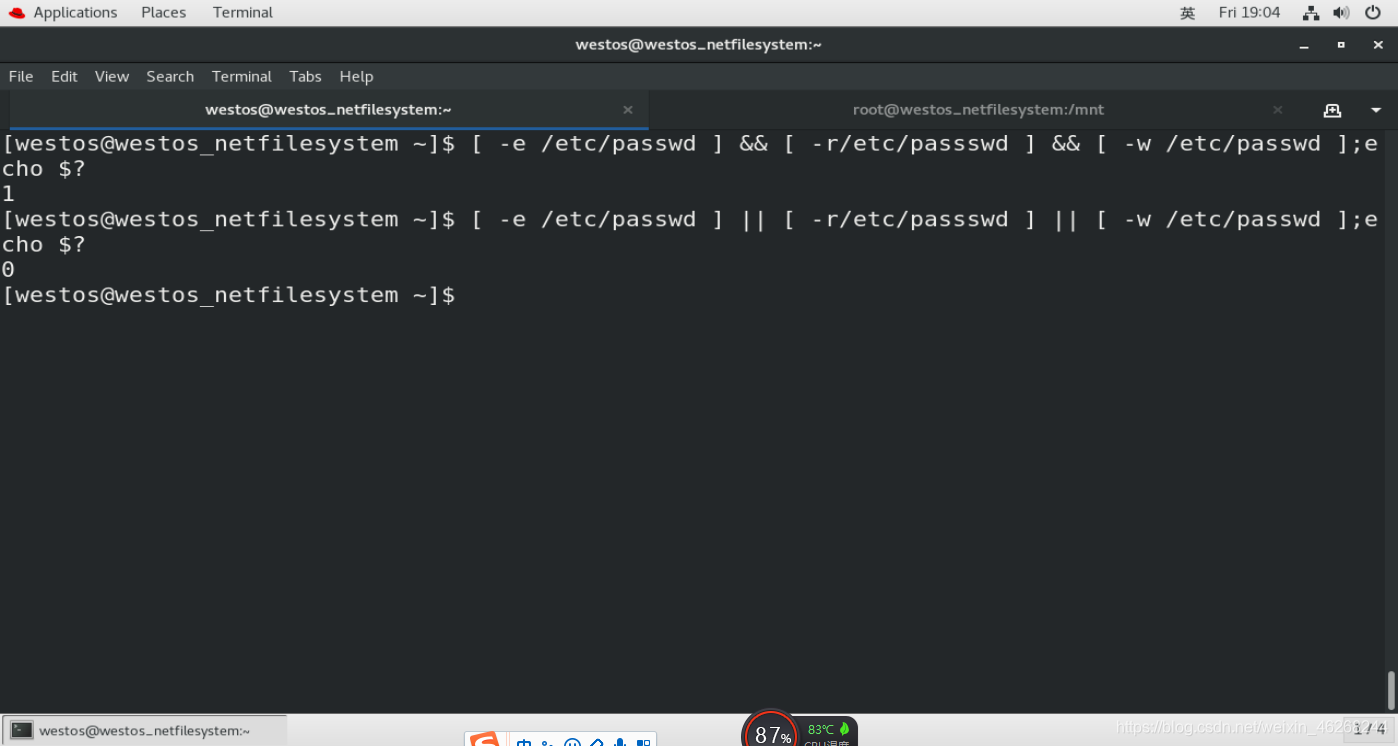Click the last empty prompt line

pos(228,295)
